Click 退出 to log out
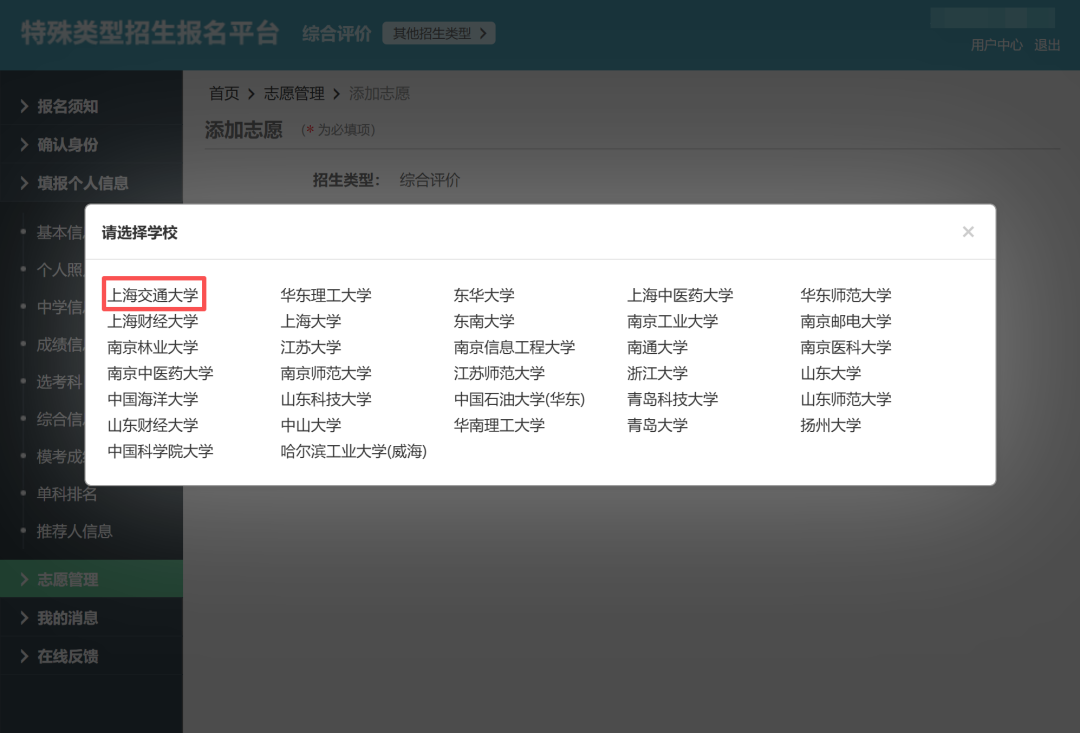The image size is (1080, 733). click(1047, 45)
